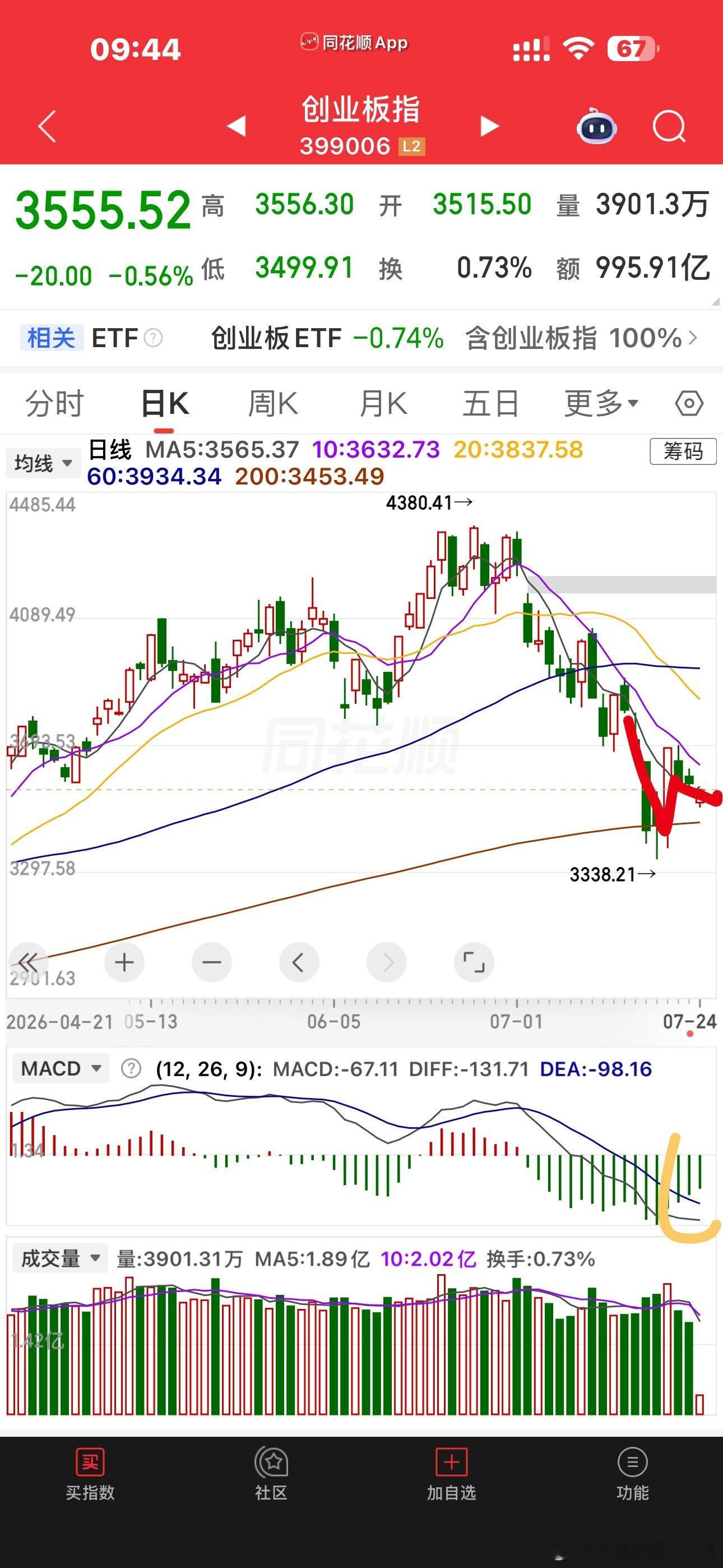Expand the MACD indicator dropdown
The height and width of the screenshot is (1568, 723).
click(61, 1068)
